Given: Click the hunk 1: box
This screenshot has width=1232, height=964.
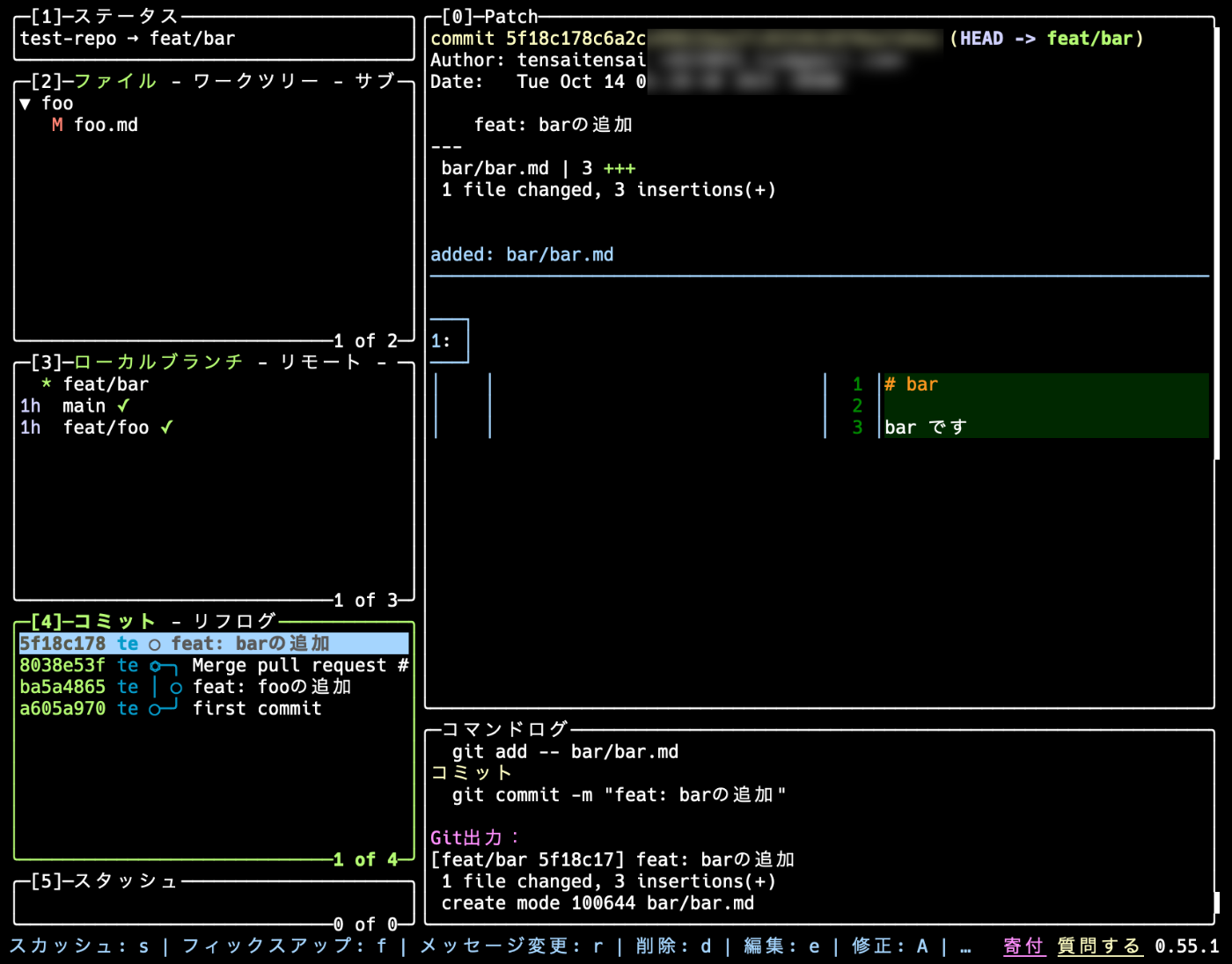Looking at the screenshot, I should click(449, 341).
